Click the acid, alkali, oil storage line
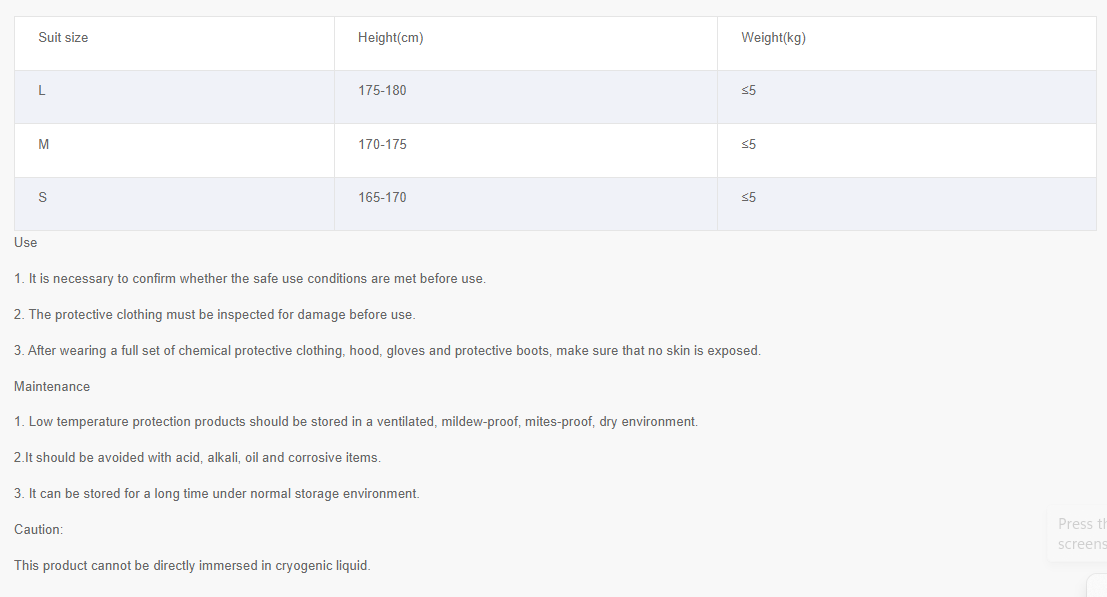The height and width of the screenshot is (597, 1107). point(197,458)
